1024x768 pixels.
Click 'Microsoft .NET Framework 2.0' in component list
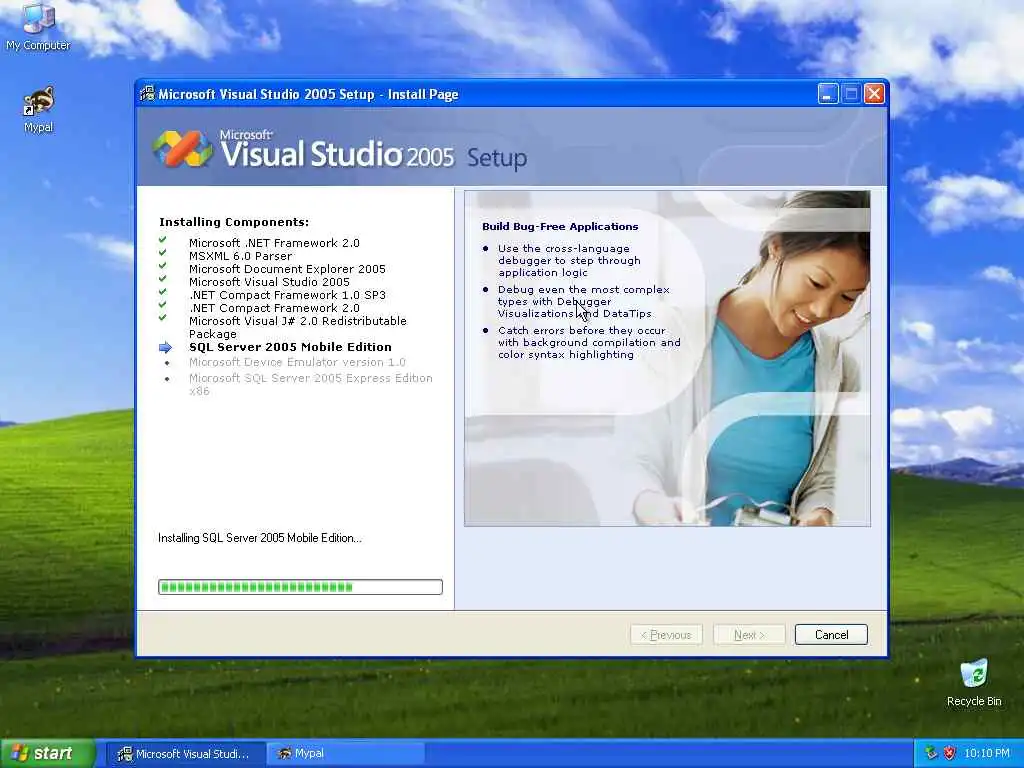click(274, 243)
